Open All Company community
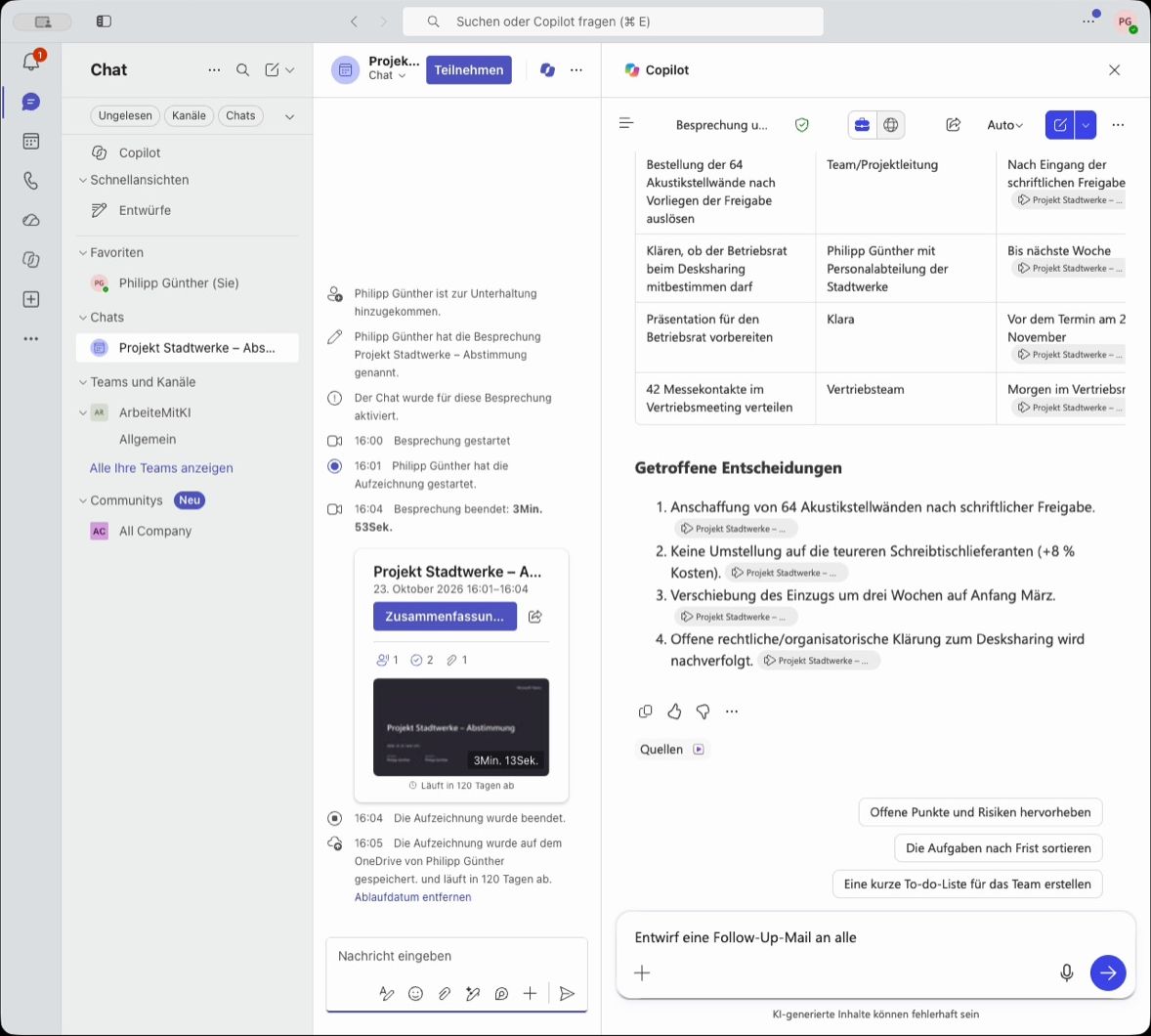The height and width of the screenshot is (1036, 1151). (x=155, y=531)
